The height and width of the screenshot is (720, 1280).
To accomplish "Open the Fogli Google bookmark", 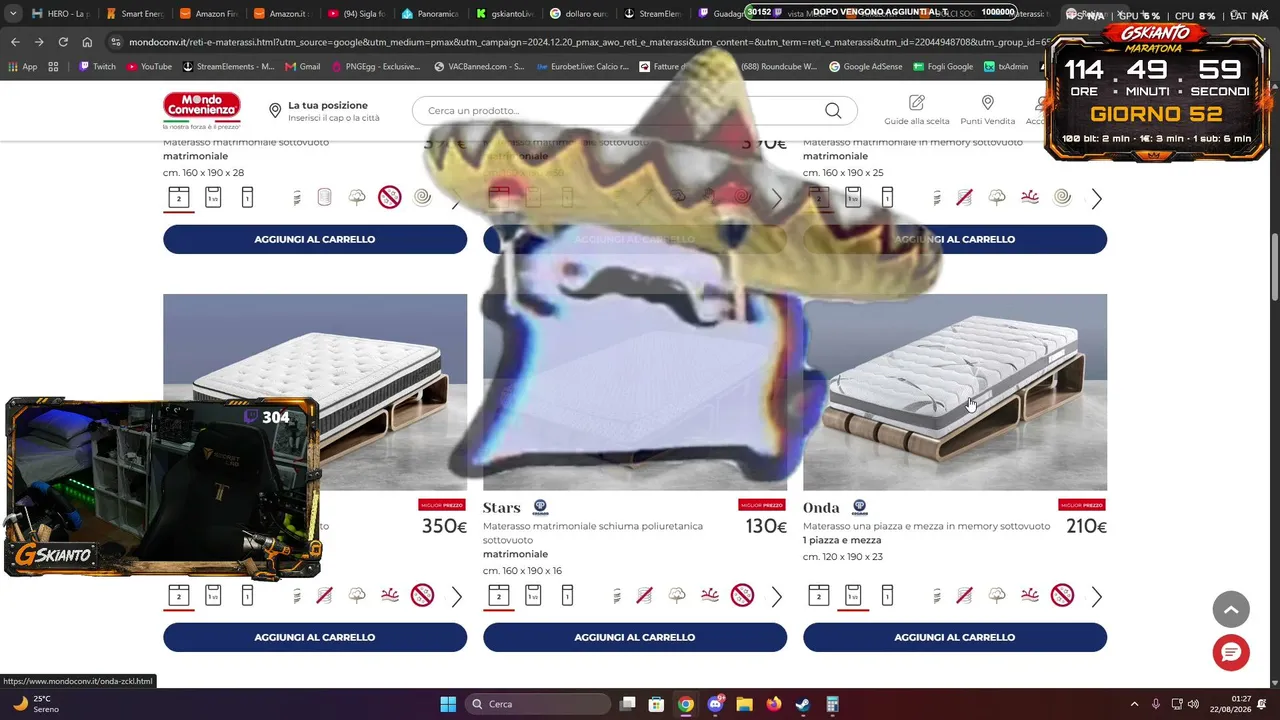I will (x=945, y=66).
